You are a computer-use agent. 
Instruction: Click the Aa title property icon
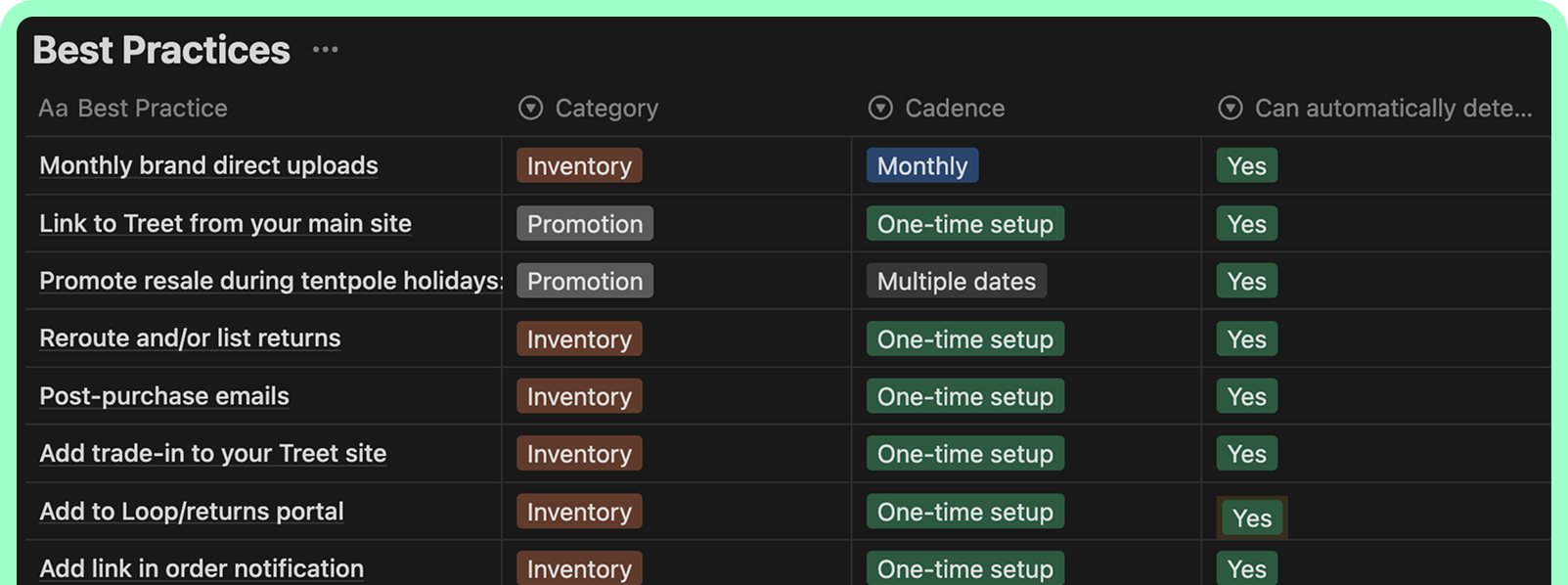(x=53, y=108)
